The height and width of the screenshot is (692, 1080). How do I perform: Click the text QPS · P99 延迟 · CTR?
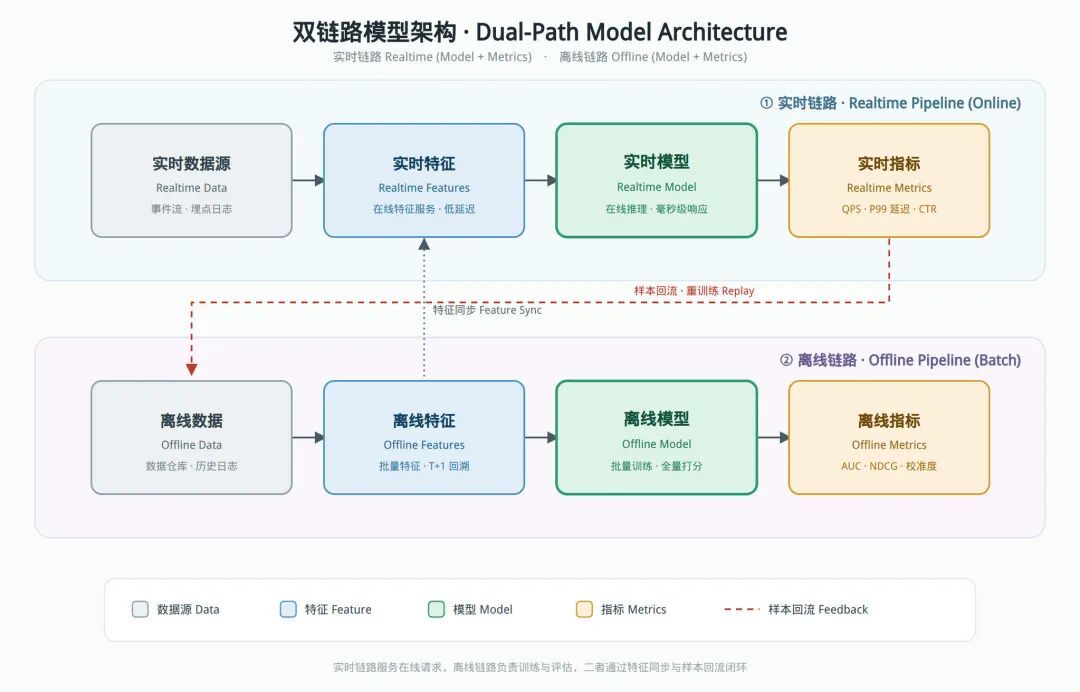click(x=889, y=209)
